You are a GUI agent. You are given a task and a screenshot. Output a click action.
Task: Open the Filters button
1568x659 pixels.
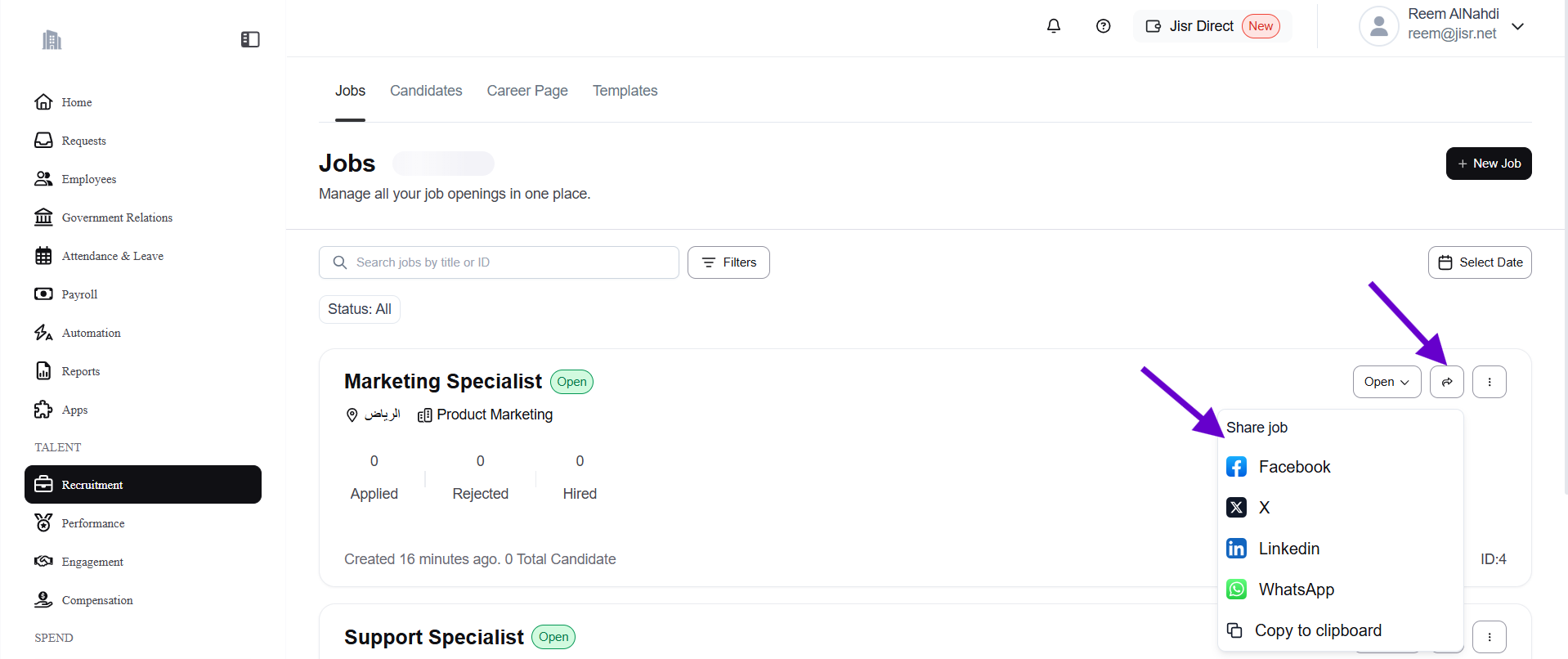pyautogui.click(x=728, y=262)
